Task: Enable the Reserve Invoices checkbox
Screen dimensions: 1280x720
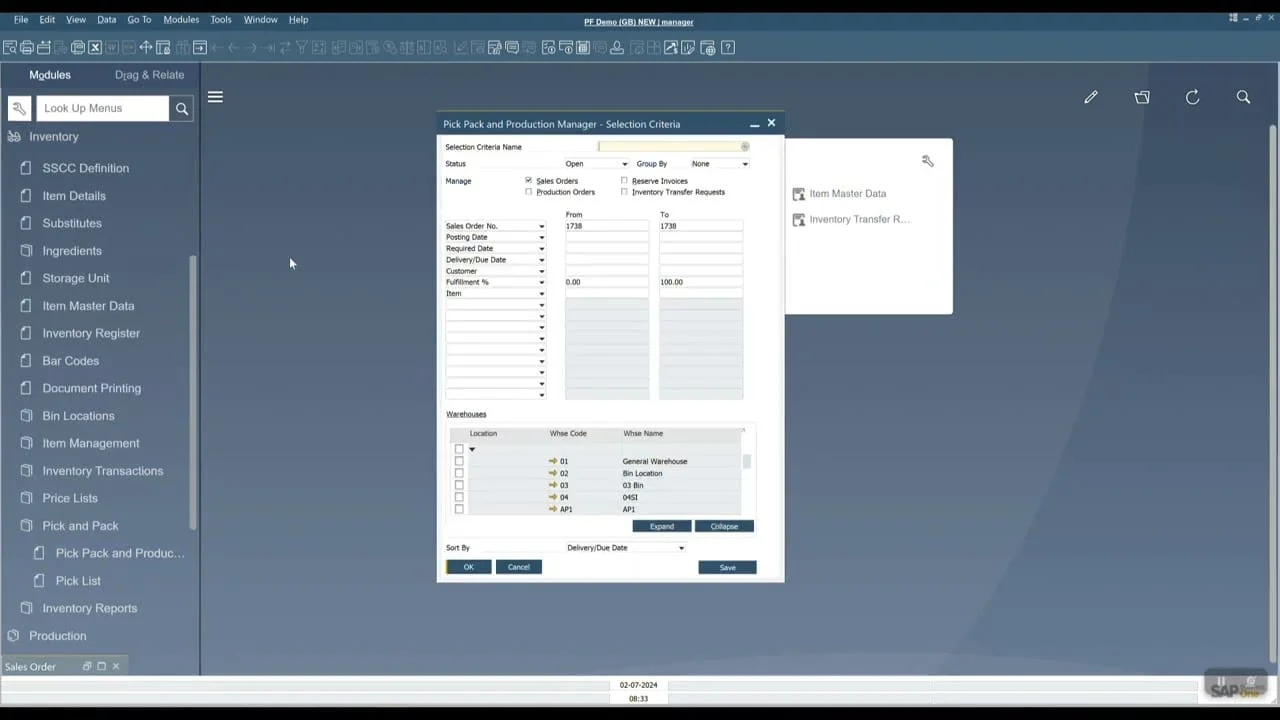Action: (624, 181)
